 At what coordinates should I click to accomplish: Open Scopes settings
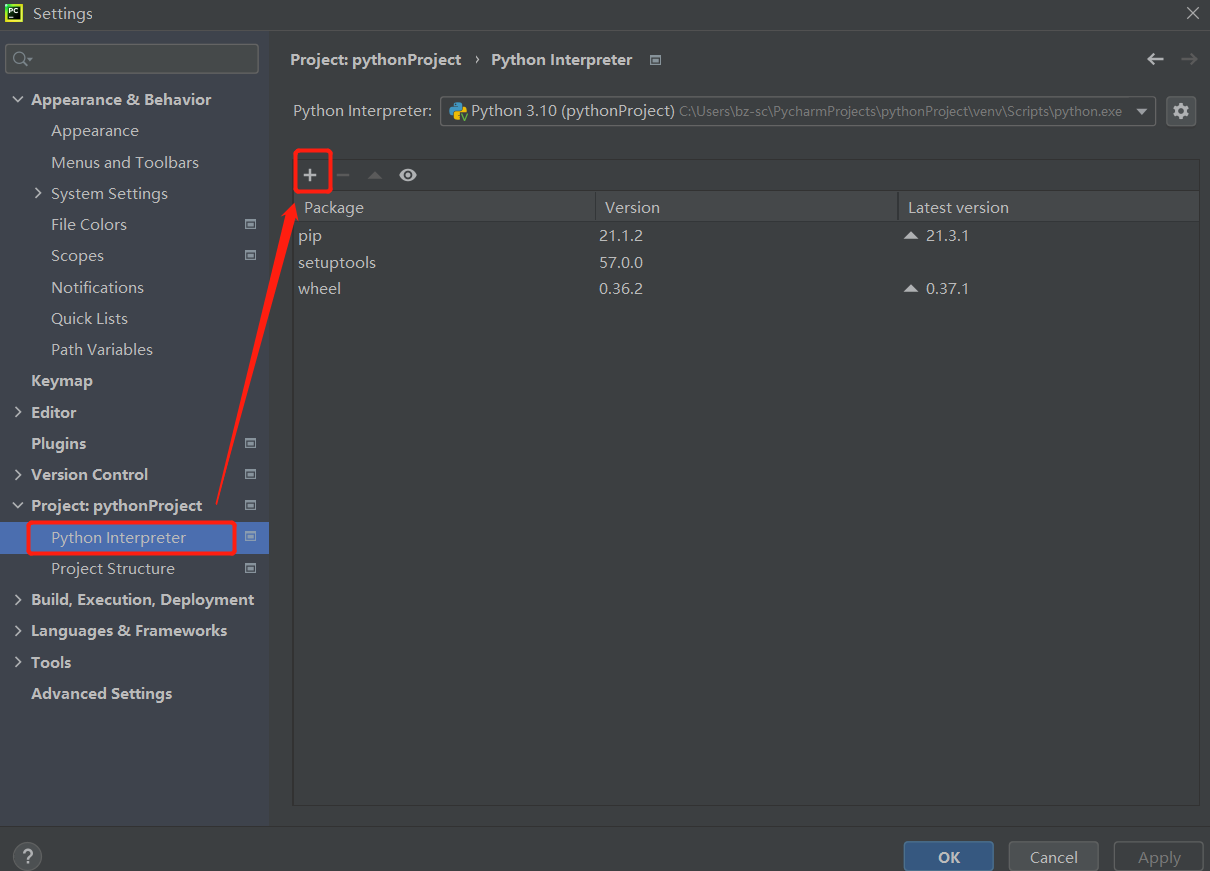[77, 256]
